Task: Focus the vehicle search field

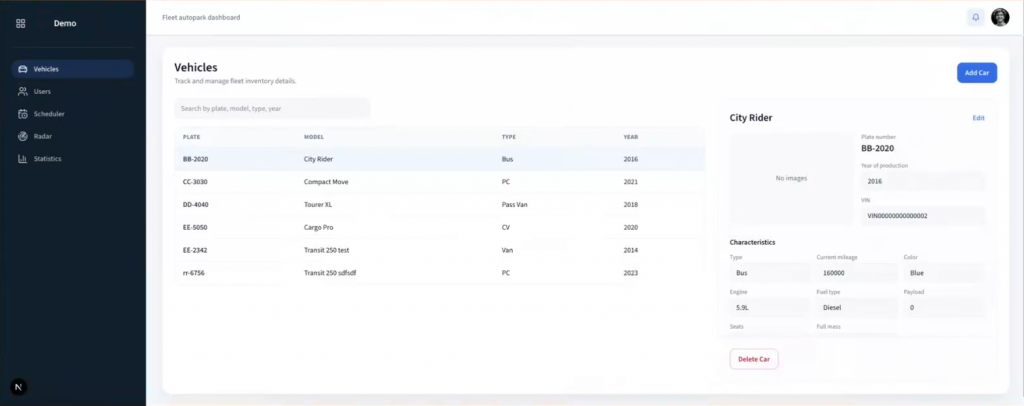Action: (x=272, y=108)
